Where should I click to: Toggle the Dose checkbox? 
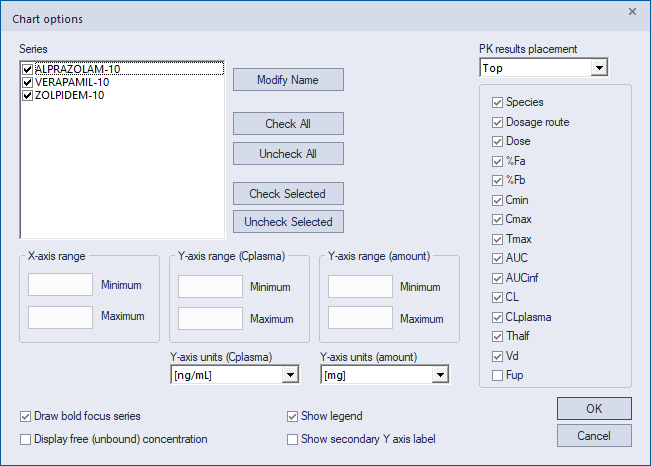497,142
